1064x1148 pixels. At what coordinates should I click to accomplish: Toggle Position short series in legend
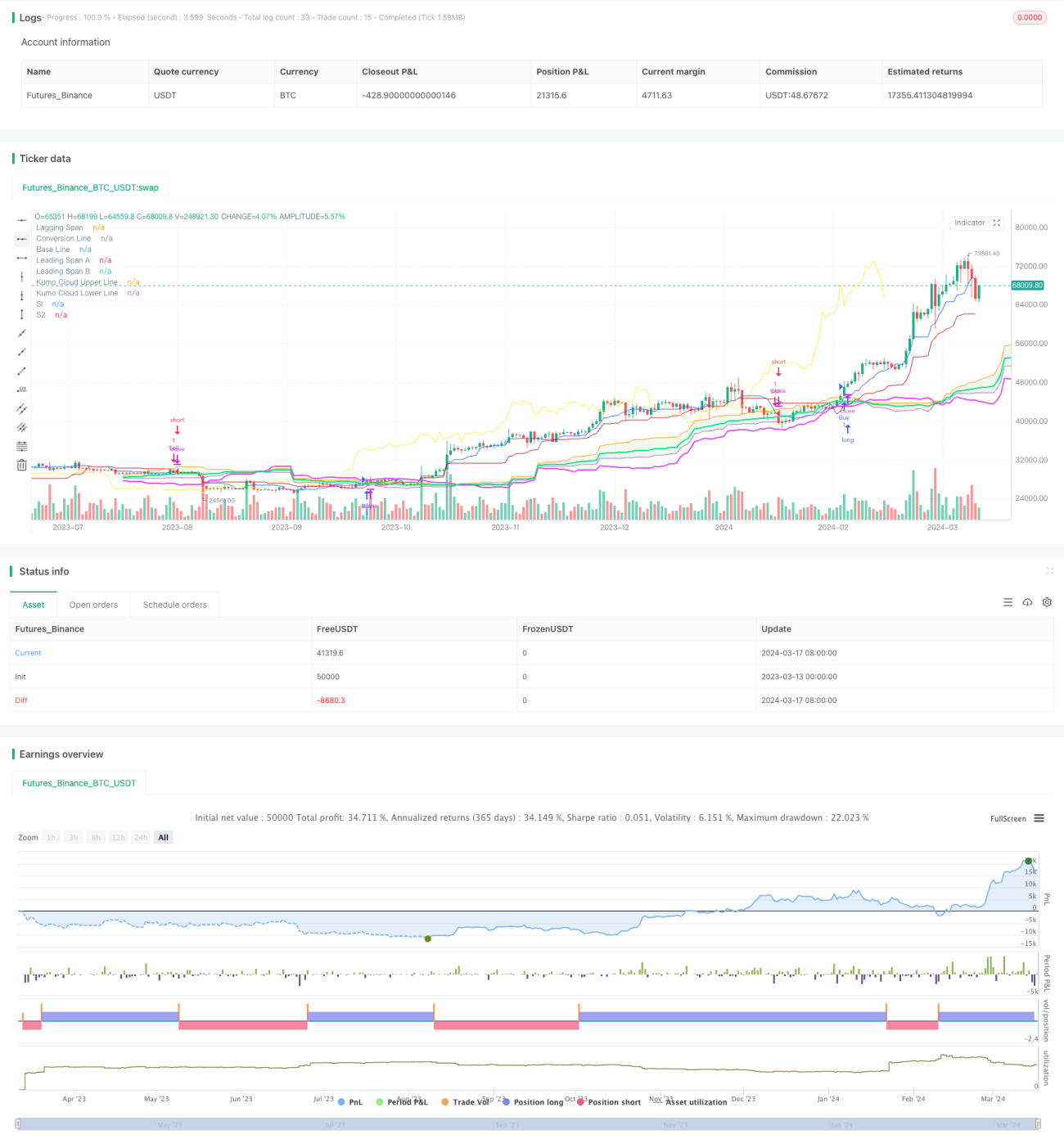pyautogui.click(x=609, y=1102)
